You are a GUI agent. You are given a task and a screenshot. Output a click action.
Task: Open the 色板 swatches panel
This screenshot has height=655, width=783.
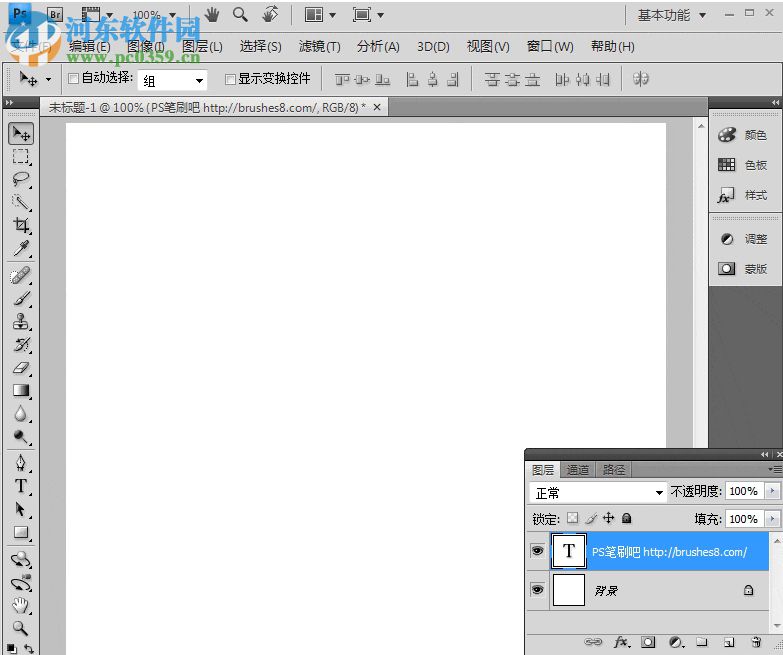[742, 165]
